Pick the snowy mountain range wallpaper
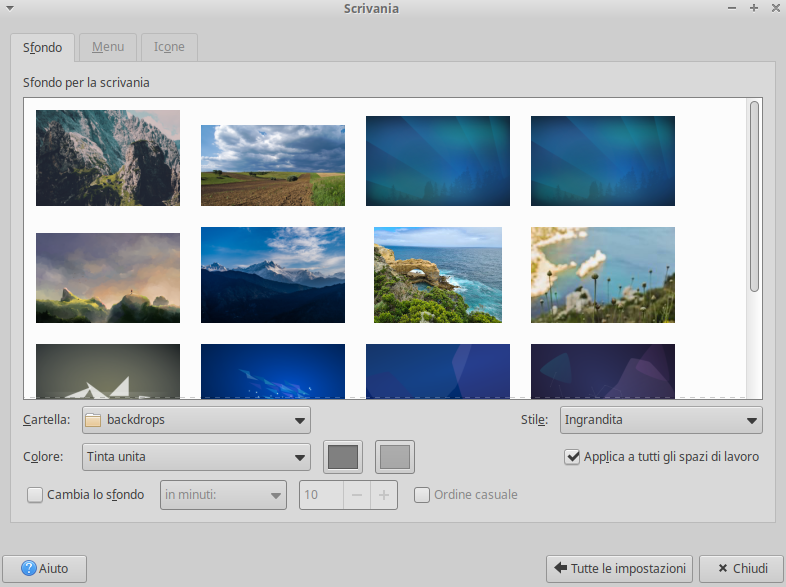Screen dimensions: 786x587 pyautogui.click(x=273, y=275)
